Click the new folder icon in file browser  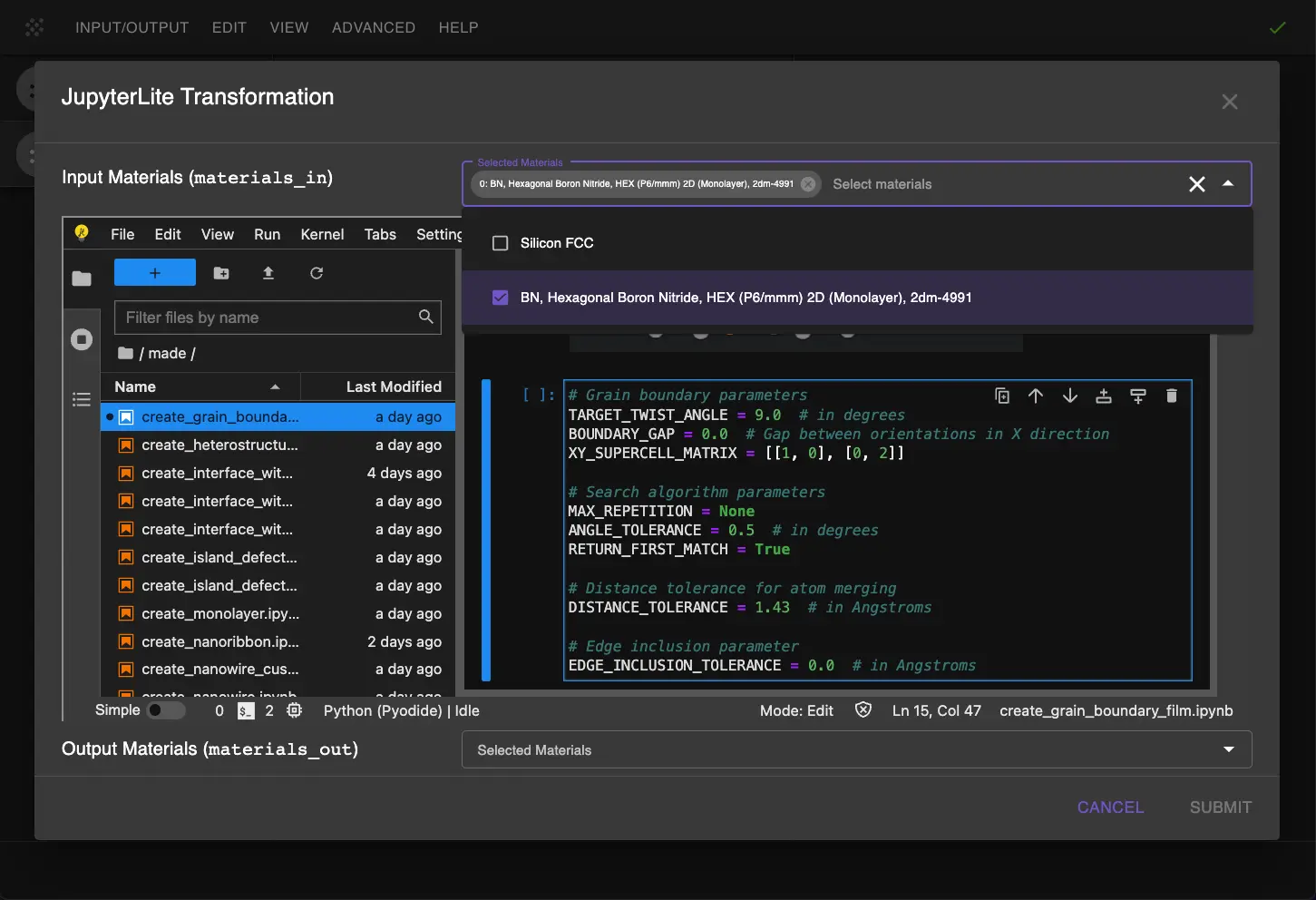pyautogui.click(x=221, y=273)
